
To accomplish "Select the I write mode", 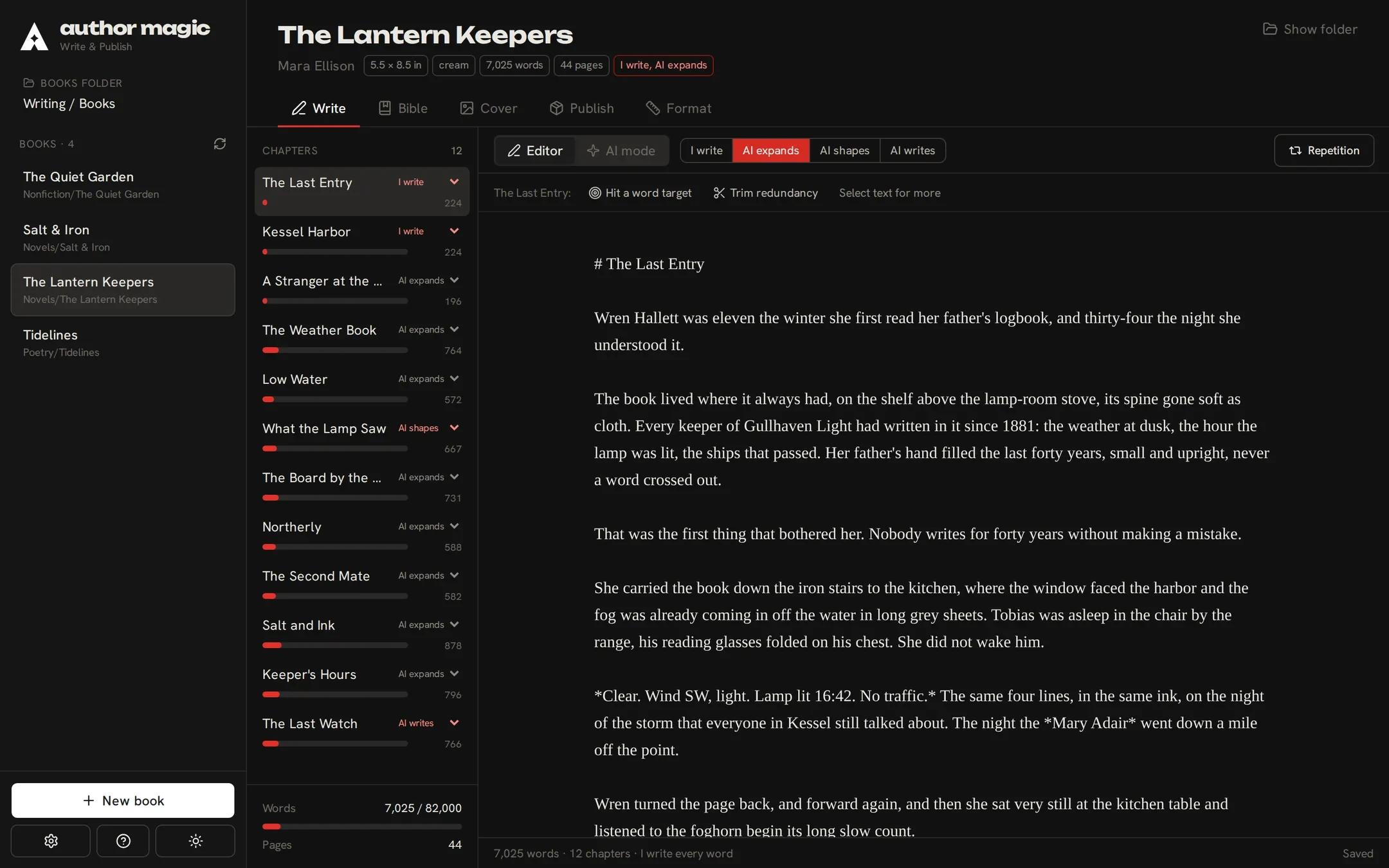I will [706, 150].
